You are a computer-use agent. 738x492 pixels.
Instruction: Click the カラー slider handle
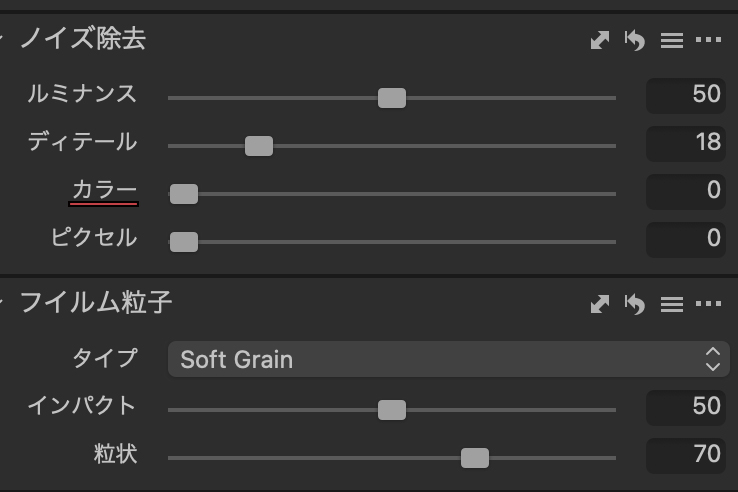pos(184,194)
